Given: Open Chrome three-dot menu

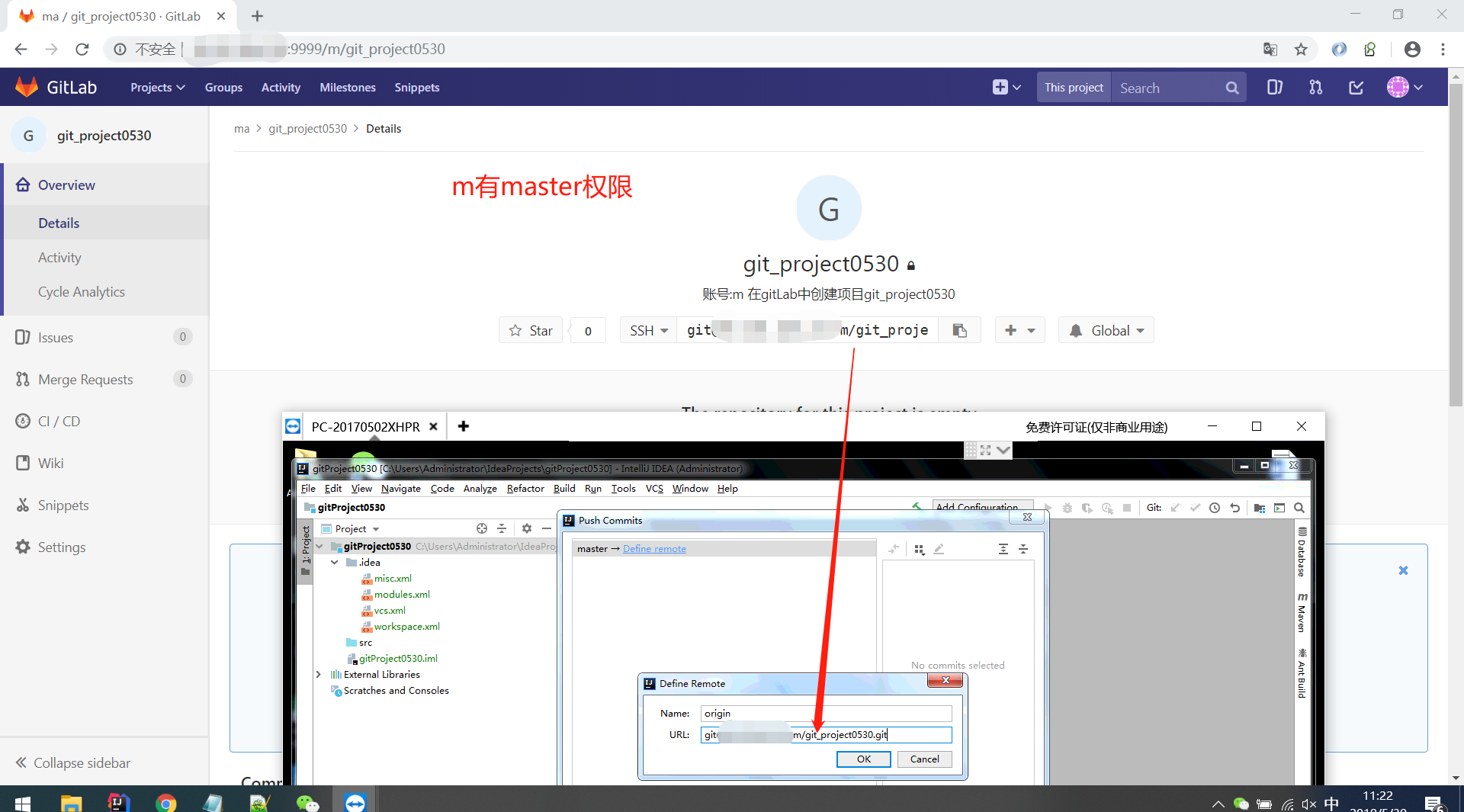Looking at the screenshot, I should coord(1443,50).
